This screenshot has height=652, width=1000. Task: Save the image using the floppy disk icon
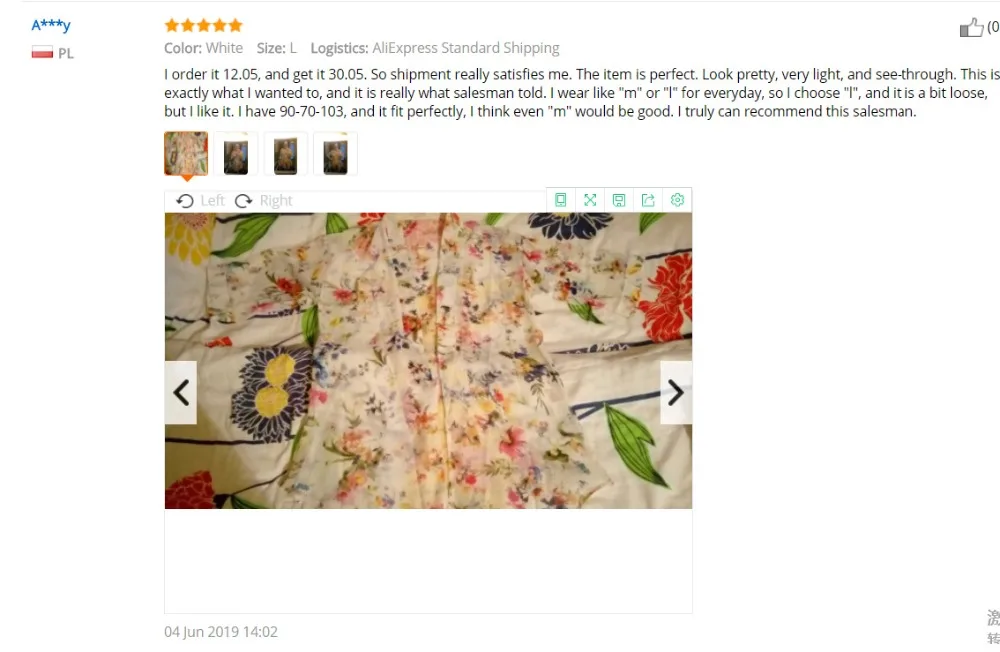(x=619, y=200)
